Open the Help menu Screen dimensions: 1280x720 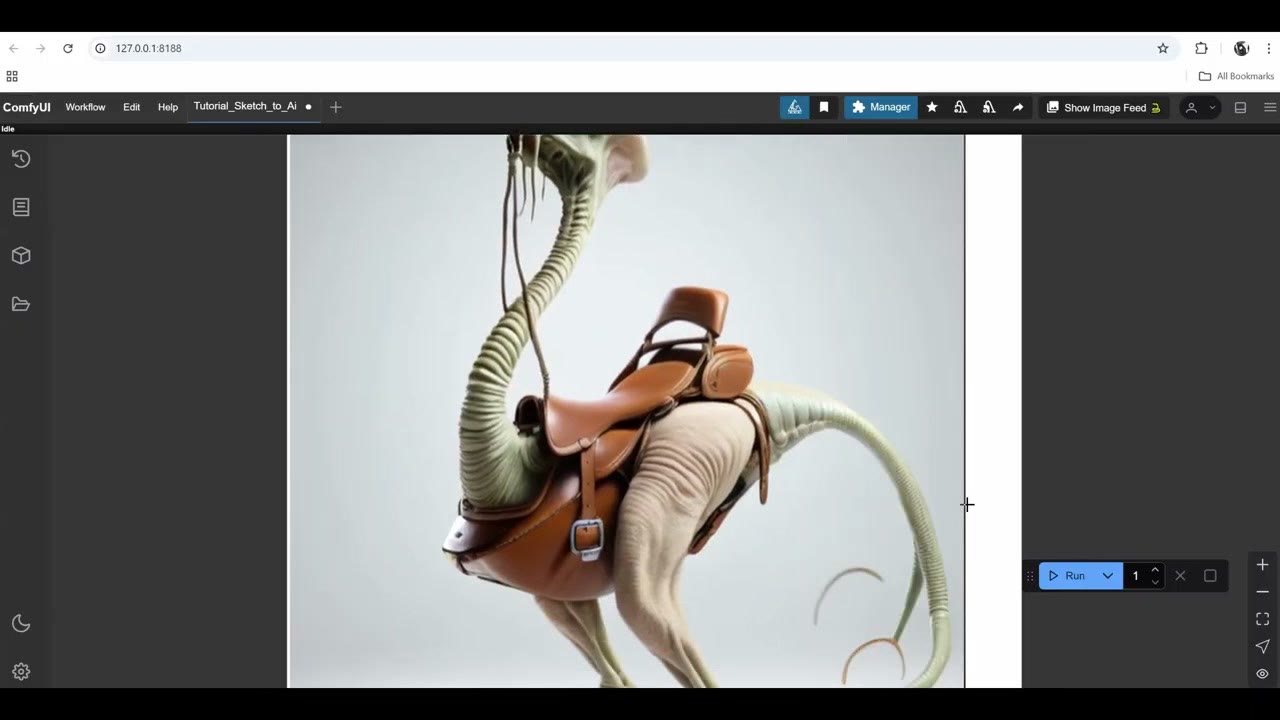coord(168,107)
